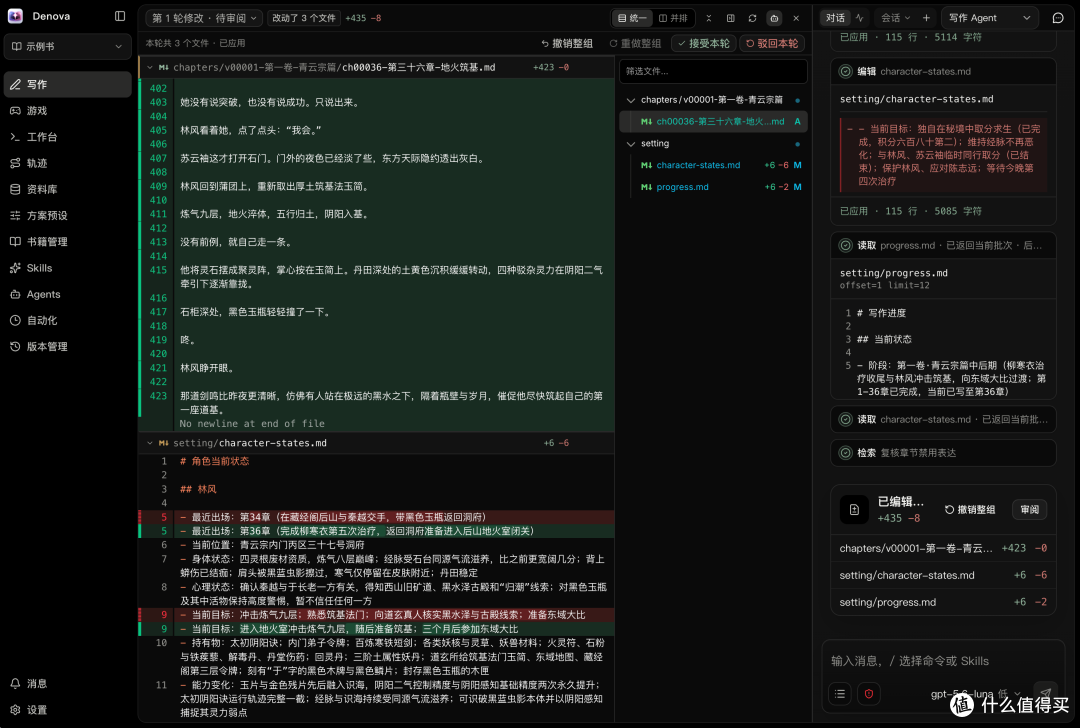Collapse the chapters/v00001 folder in file tree
The image size is (1080, 728).
630,100
